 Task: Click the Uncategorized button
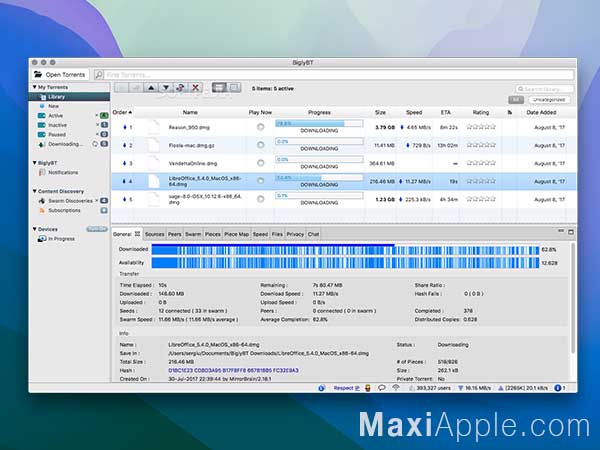549,99
